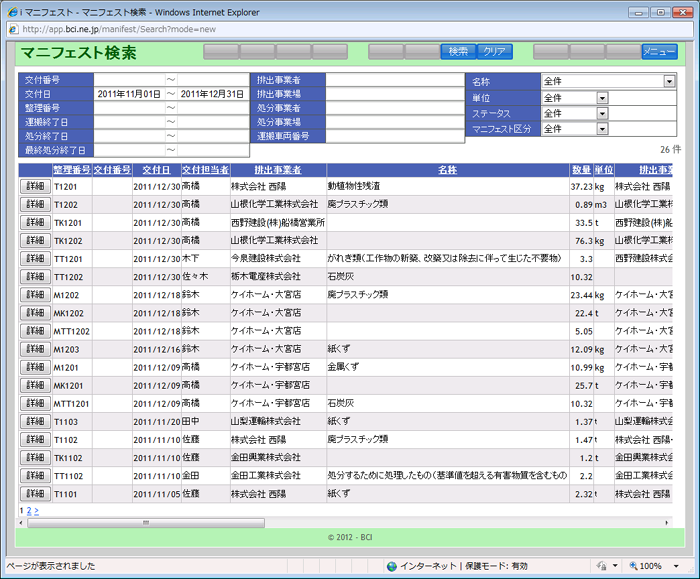700x579 pixels.
Task: Click the scrollbar right arrow
Action: 667,523
